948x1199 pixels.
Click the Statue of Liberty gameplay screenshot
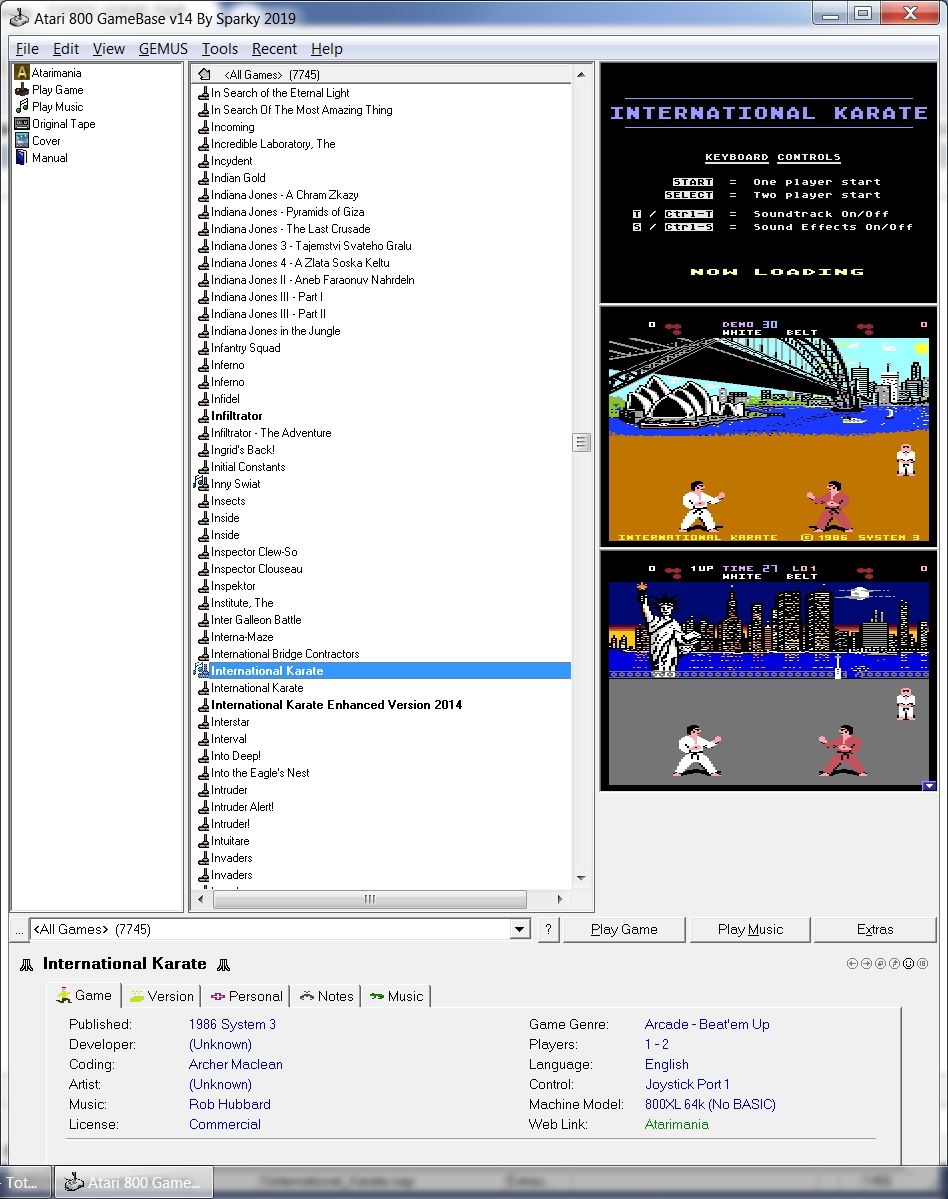[x=768, y=671]
